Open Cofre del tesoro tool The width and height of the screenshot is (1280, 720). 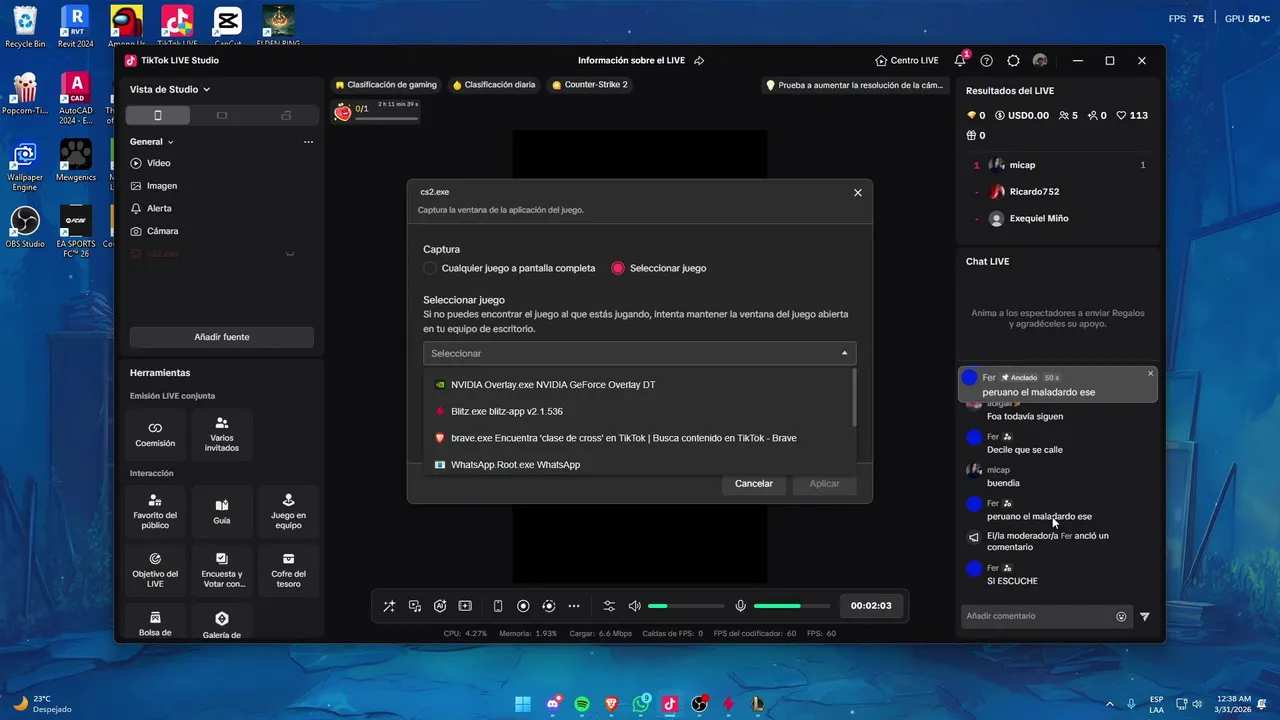coord(288,570)
